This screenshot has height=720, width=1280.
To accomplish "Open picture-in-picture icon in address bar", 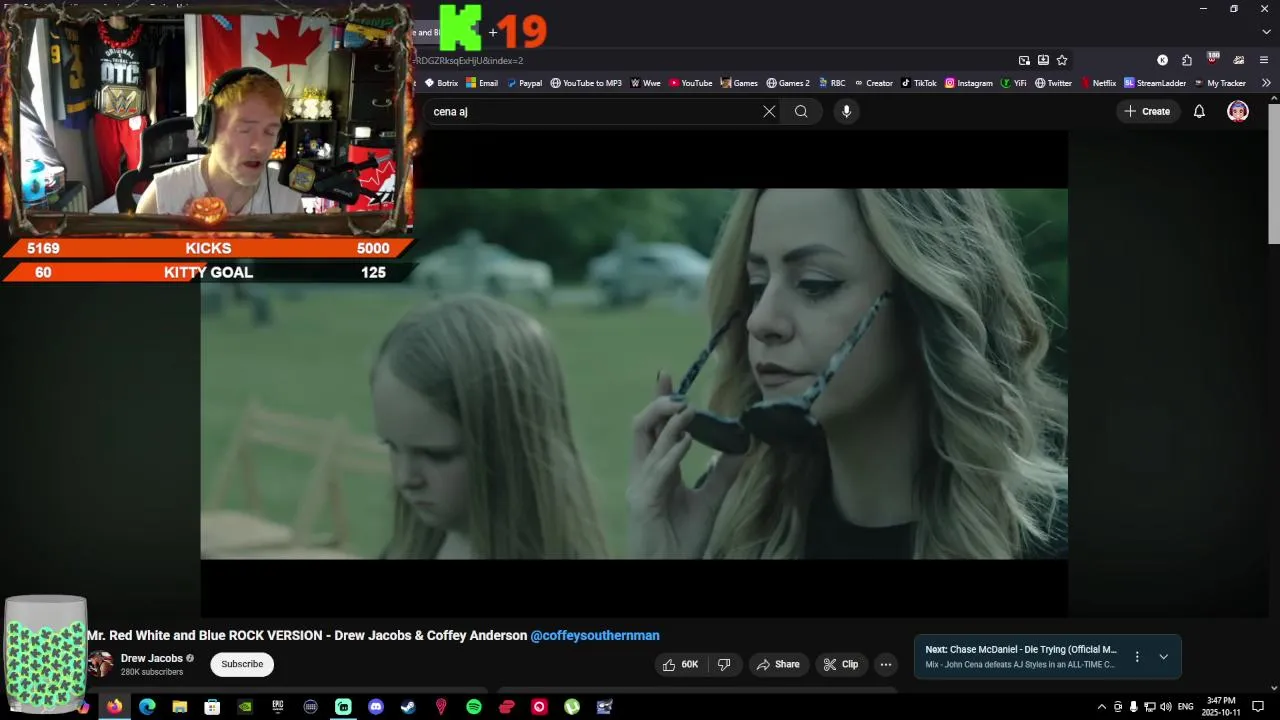I will (1024, 60).
